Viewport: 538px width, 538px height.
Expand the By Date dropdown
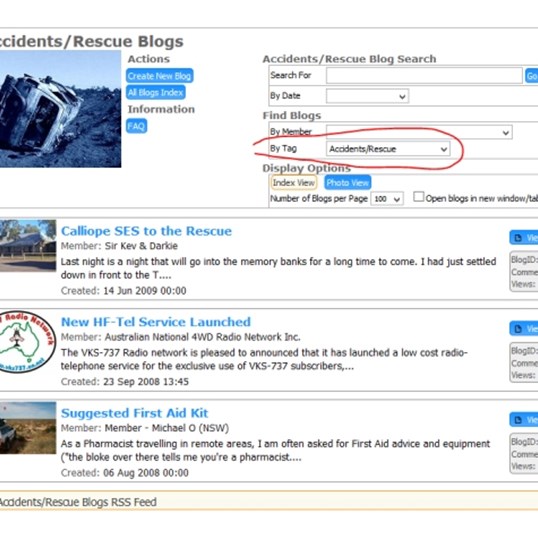point(367,96)
